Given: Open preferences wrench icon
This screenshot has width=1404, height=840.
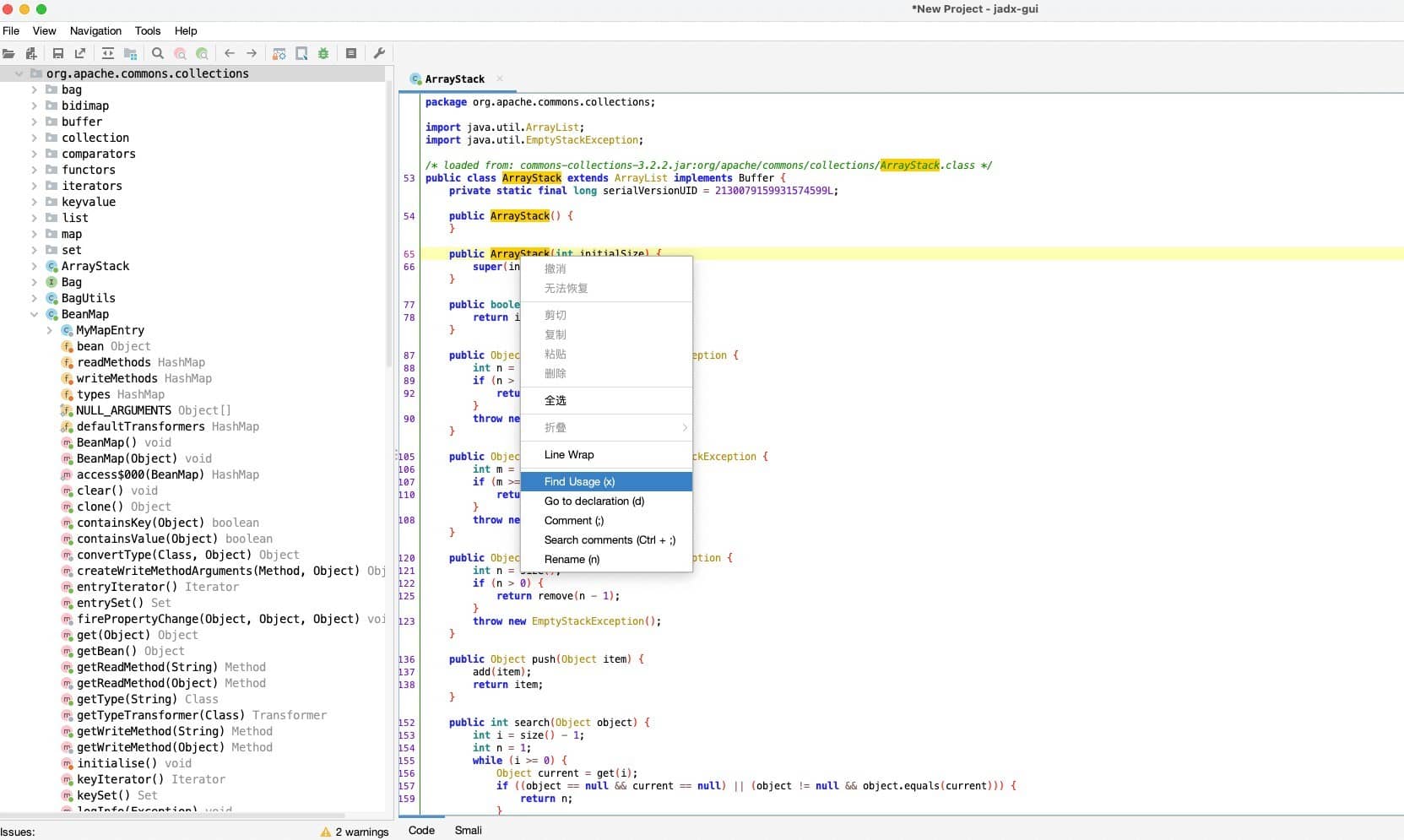Looking at the screenshot, I should click(379, 53).
